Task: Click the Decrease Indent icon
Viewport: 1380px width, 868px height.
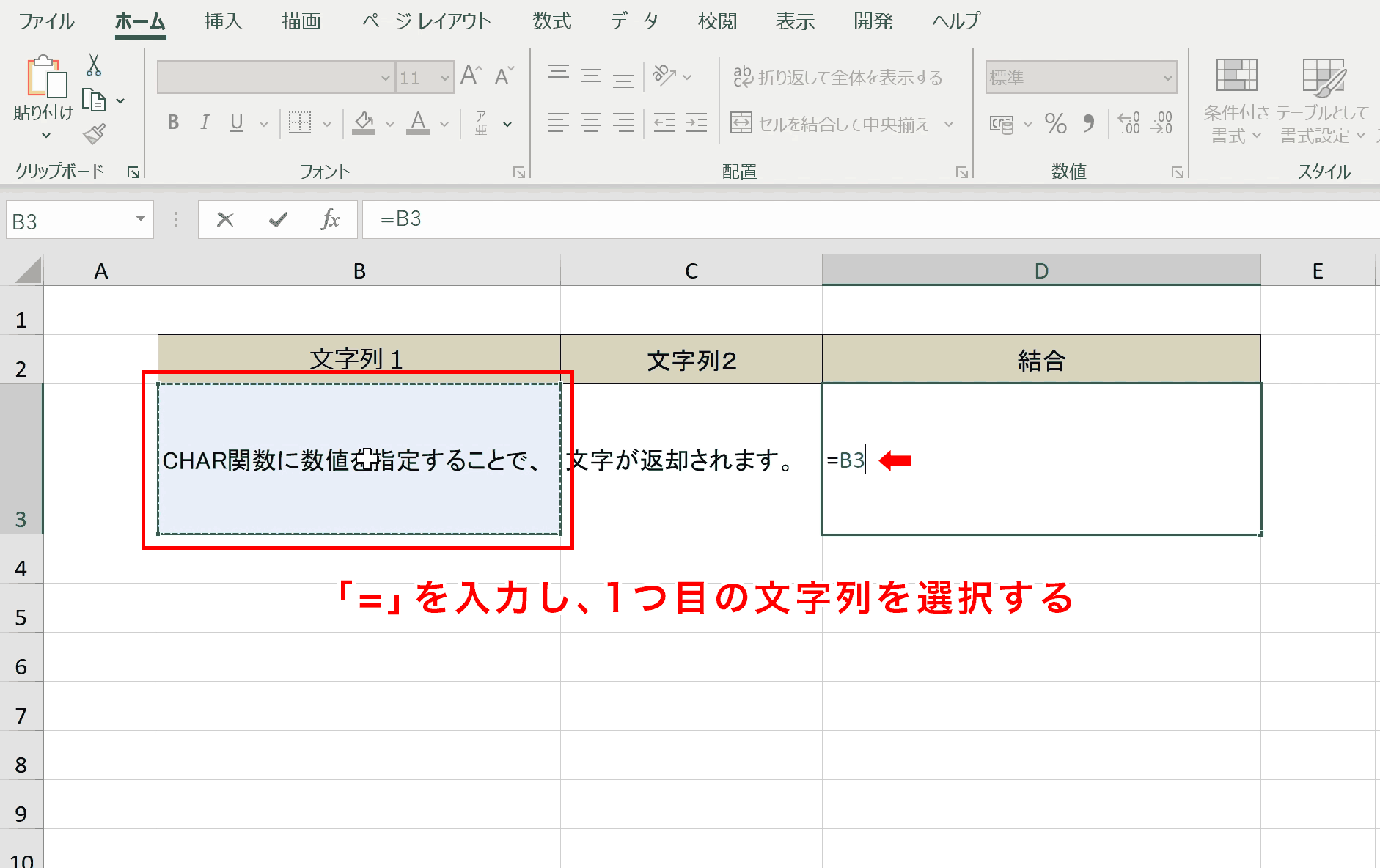Action: point(664,122)
